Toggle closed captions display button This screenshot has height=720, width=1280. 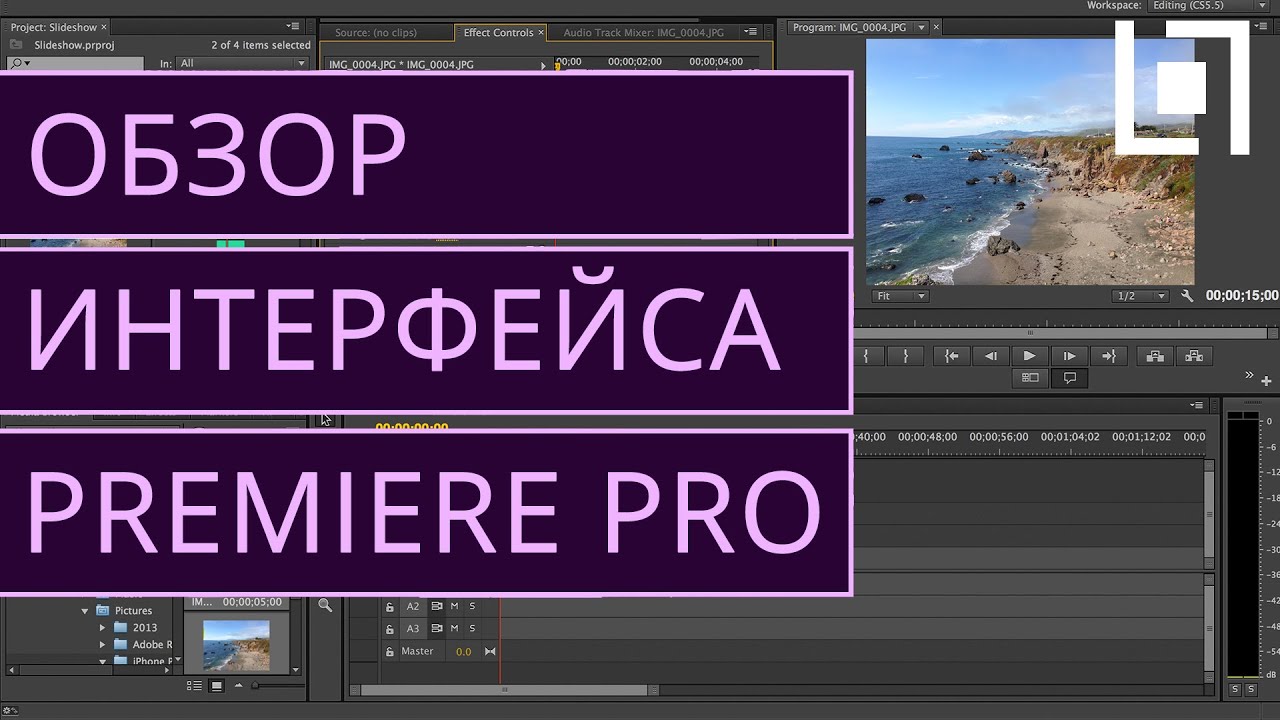[1069, 378]
